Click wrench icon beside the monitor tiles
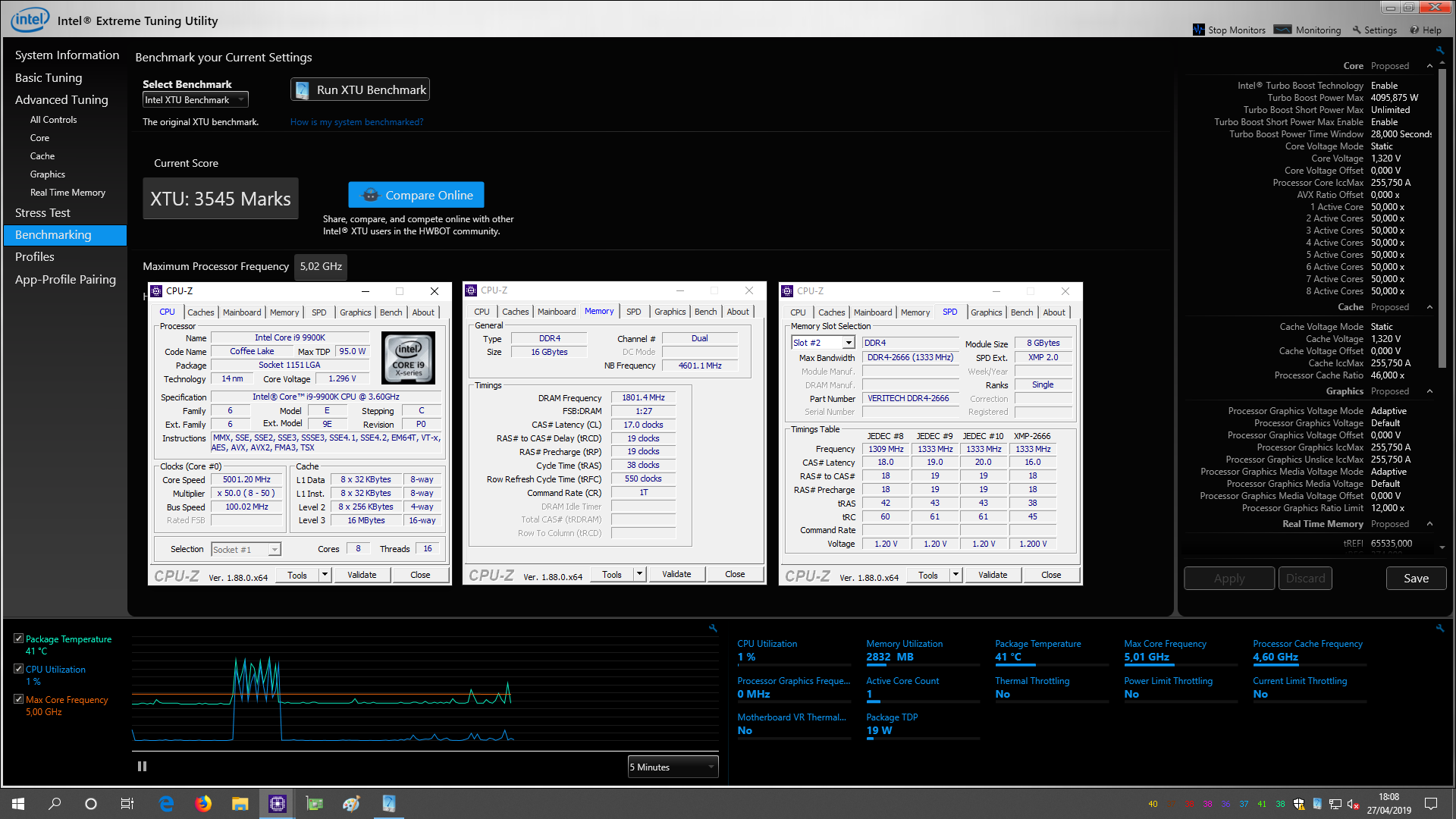This screenshot has width=1456, height=819. tap(1439, 628)
